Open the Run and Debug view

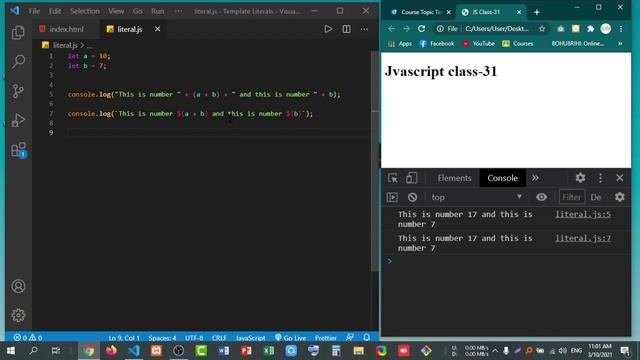point(18,120)
